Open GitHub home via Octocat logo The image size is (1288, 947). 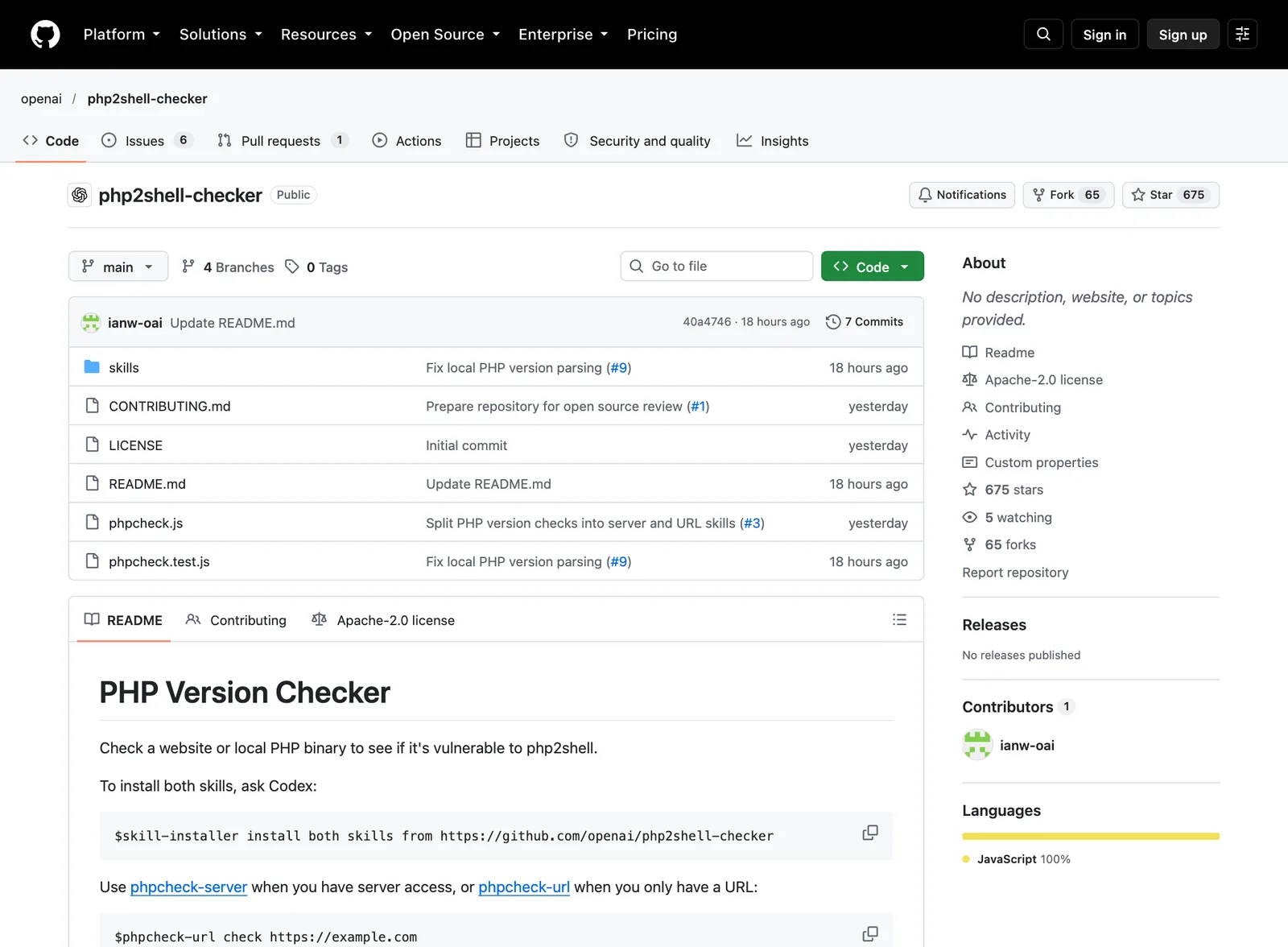click(x=45, y=35)
